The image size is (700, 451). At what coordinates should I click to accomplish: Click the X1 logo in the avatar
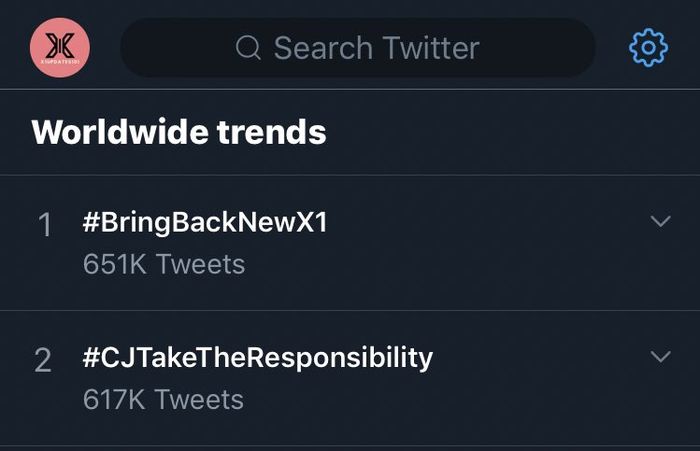pos(60,44)
